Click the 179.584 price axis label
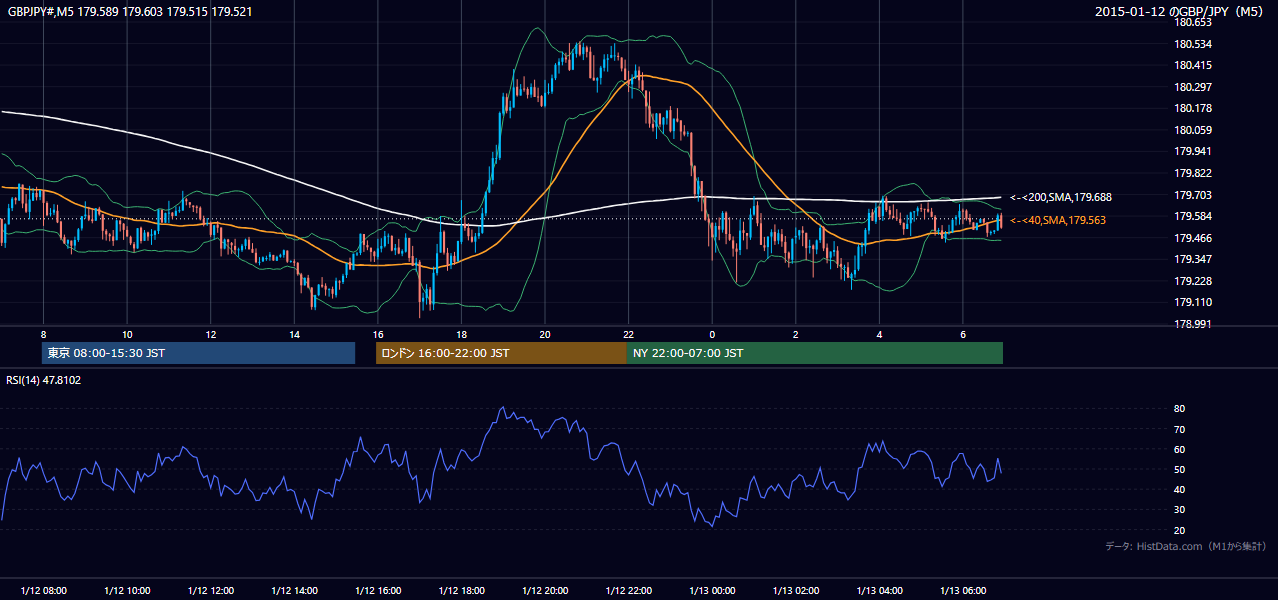This screenshot has width=1278, height=600. [1194, 216]
